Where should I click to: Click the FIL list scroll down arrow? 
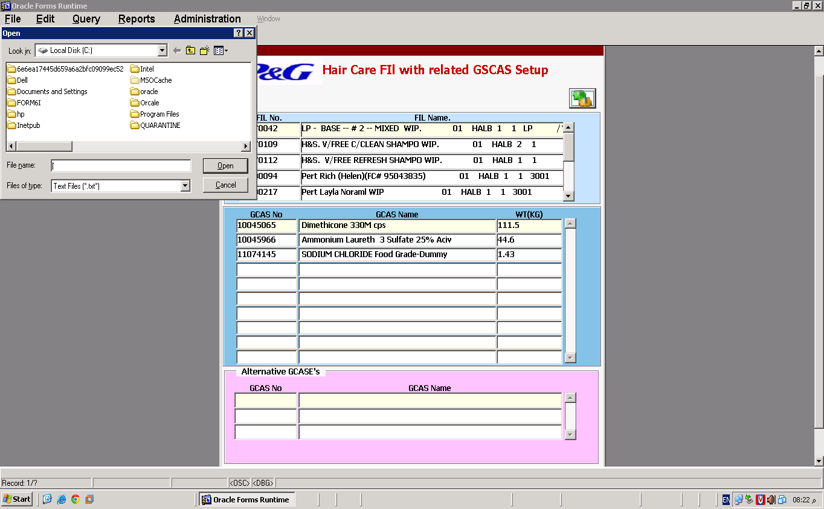pyautogui.click(x=568, y=196)
